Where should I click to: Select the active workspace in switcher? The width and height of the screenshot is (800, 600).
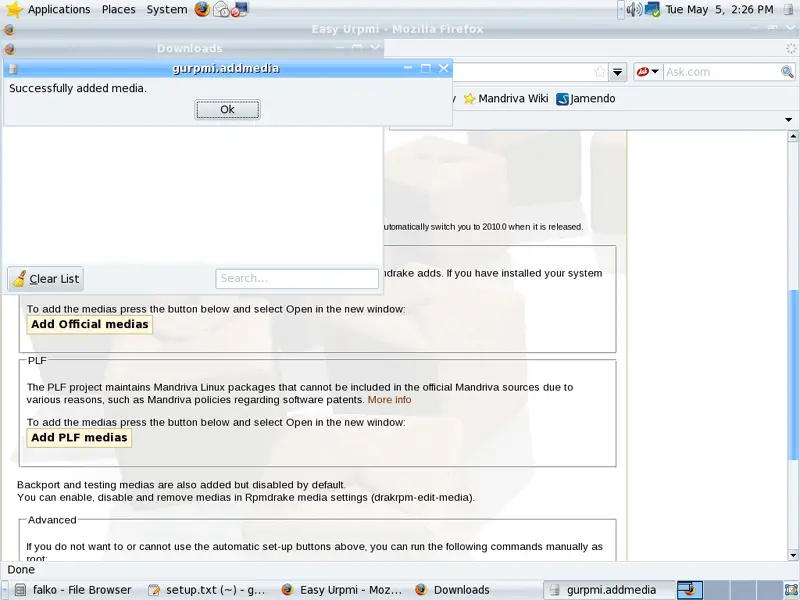pos(690,590)
